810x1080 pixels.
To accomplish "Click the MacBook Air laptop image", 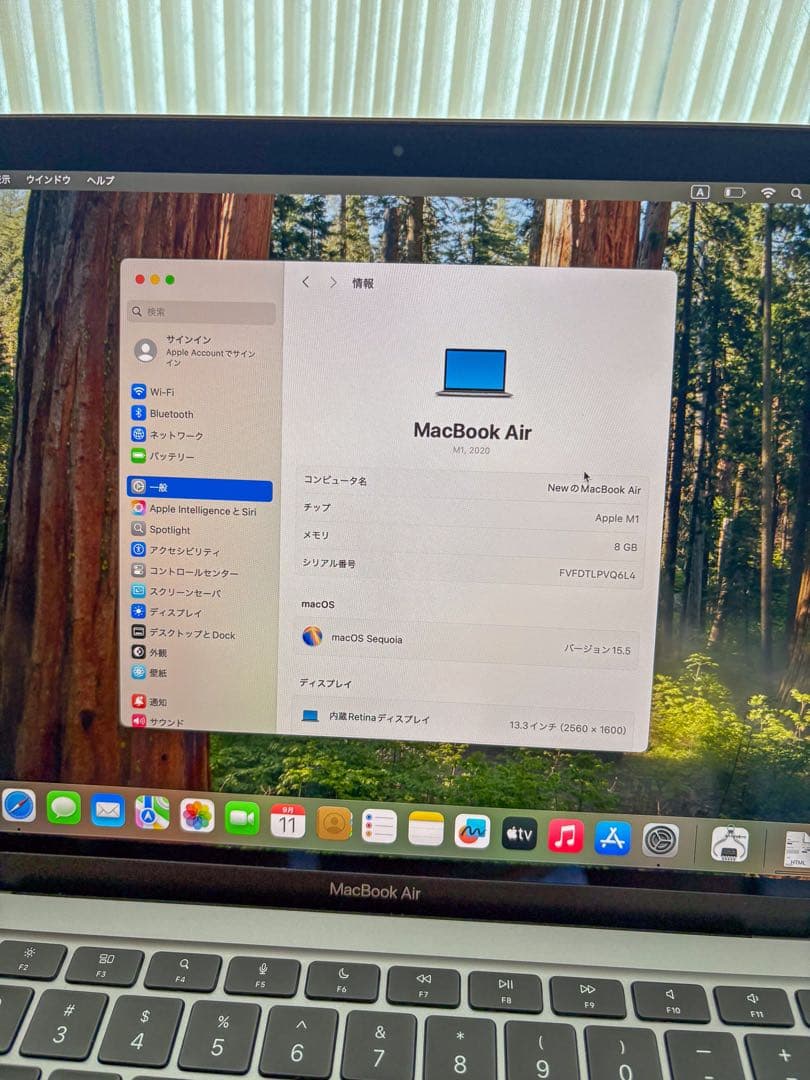I will coord(475,373).
